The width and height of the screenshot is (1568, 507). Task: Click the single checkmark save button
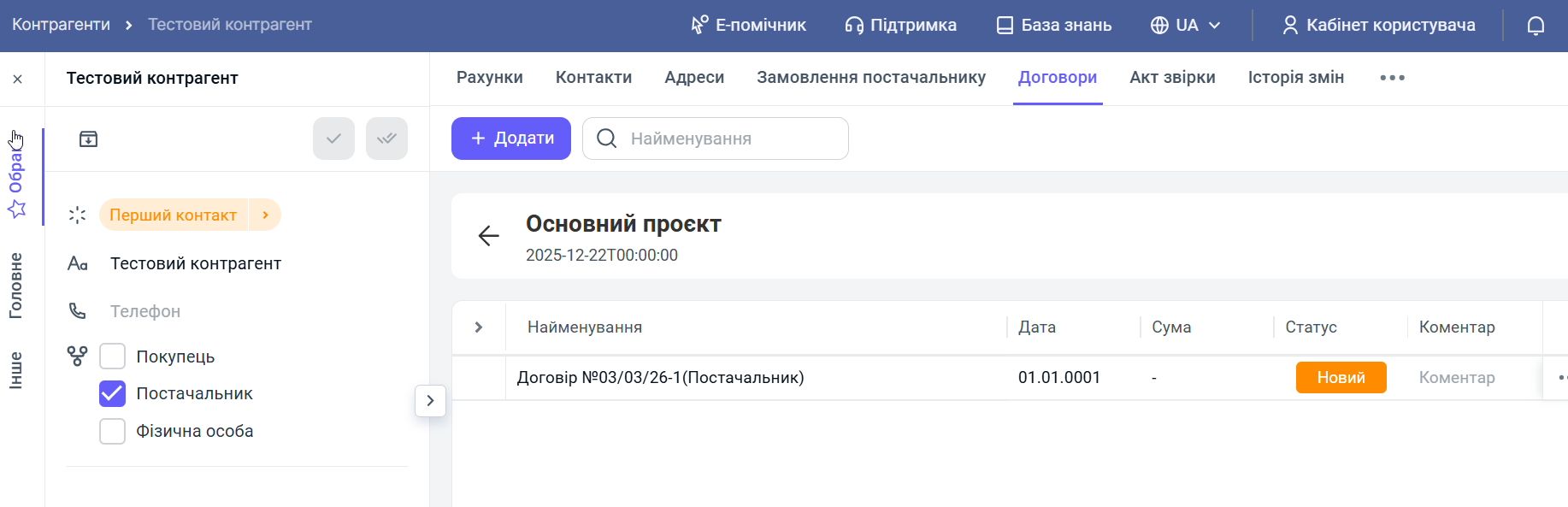[333, 139]
